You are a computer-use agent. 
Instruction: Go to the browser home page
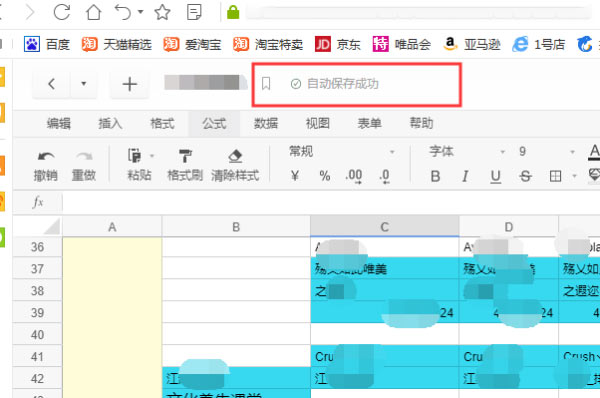point(93,12)
